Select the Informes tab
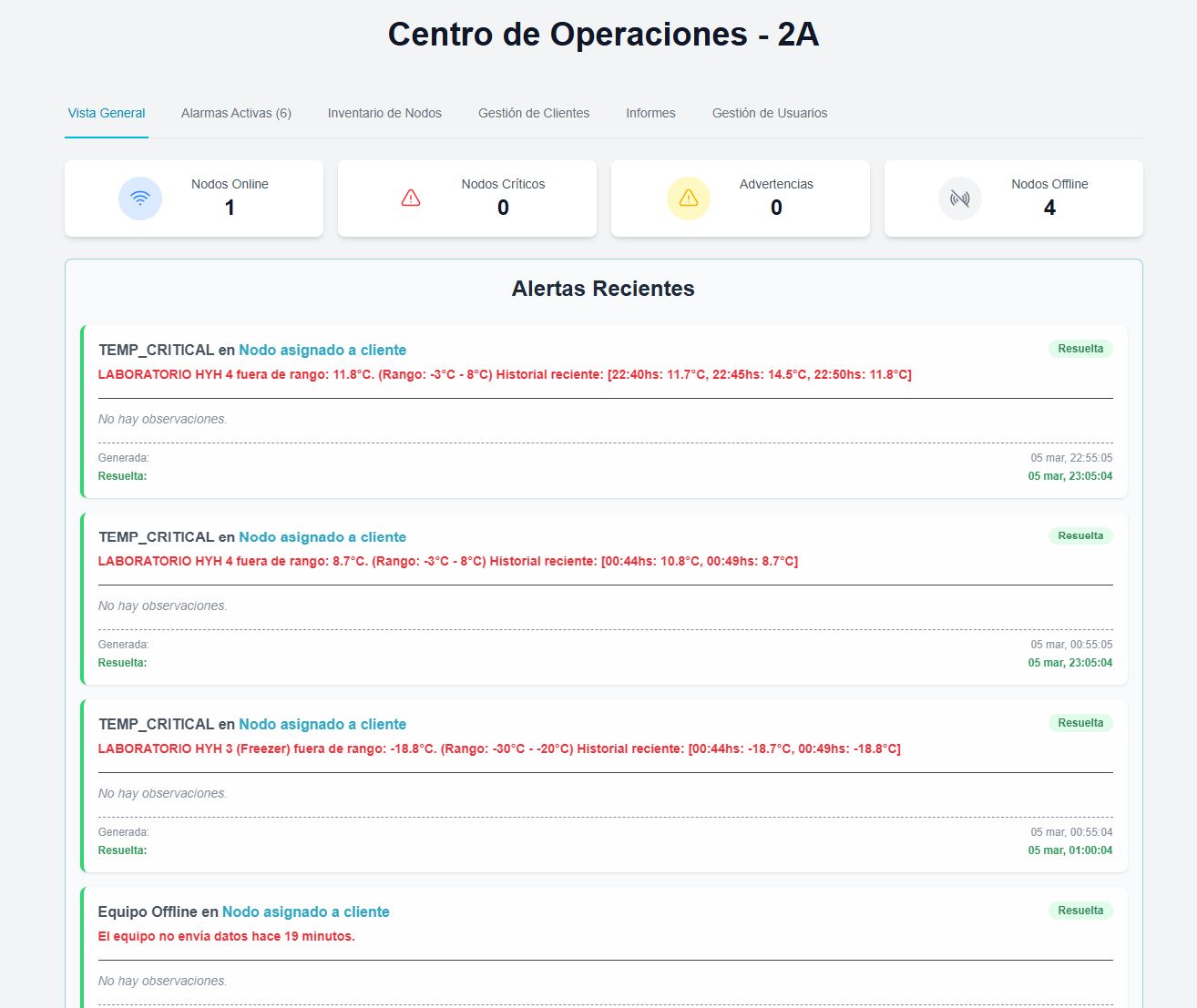This screenshot has height=1008, width=1197. click(x=650, y=113)
